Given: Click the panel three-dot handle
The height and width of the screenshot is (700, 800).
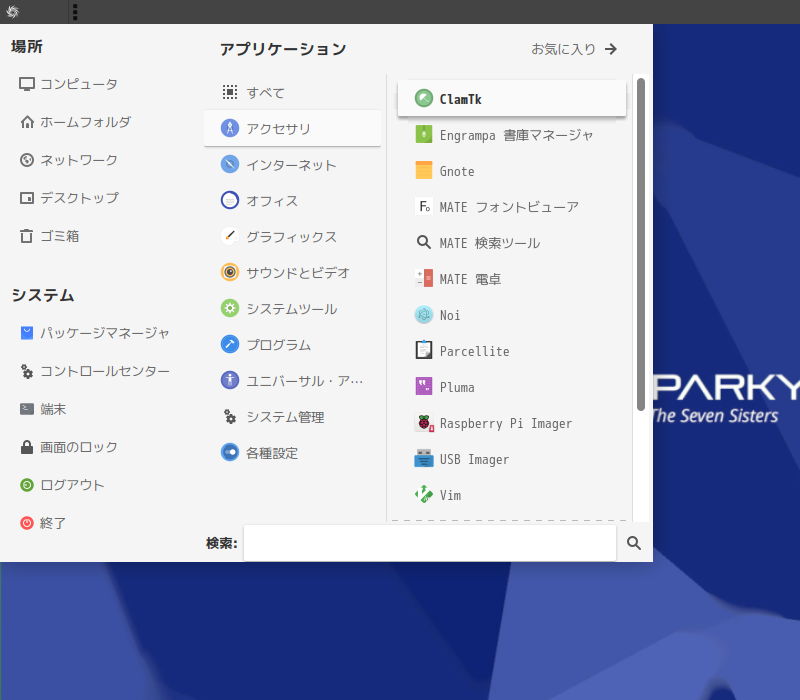Looking at the screenshot, I should [x=75, y=12].
